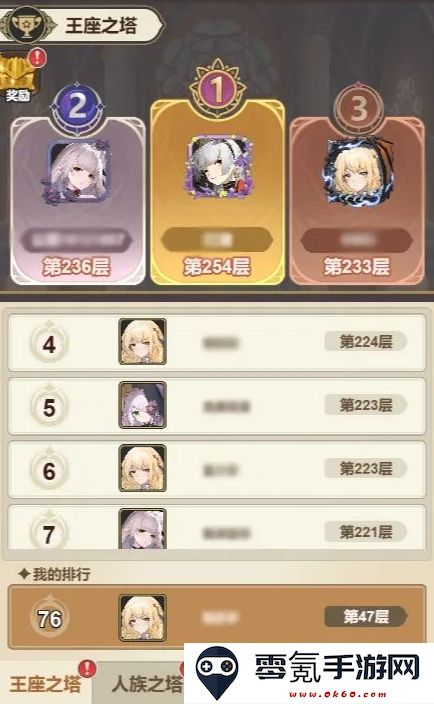The width and height of the screenshot is (434, 704).
Task: Tap the rank 4 player portrait
Action: [142, 341]
